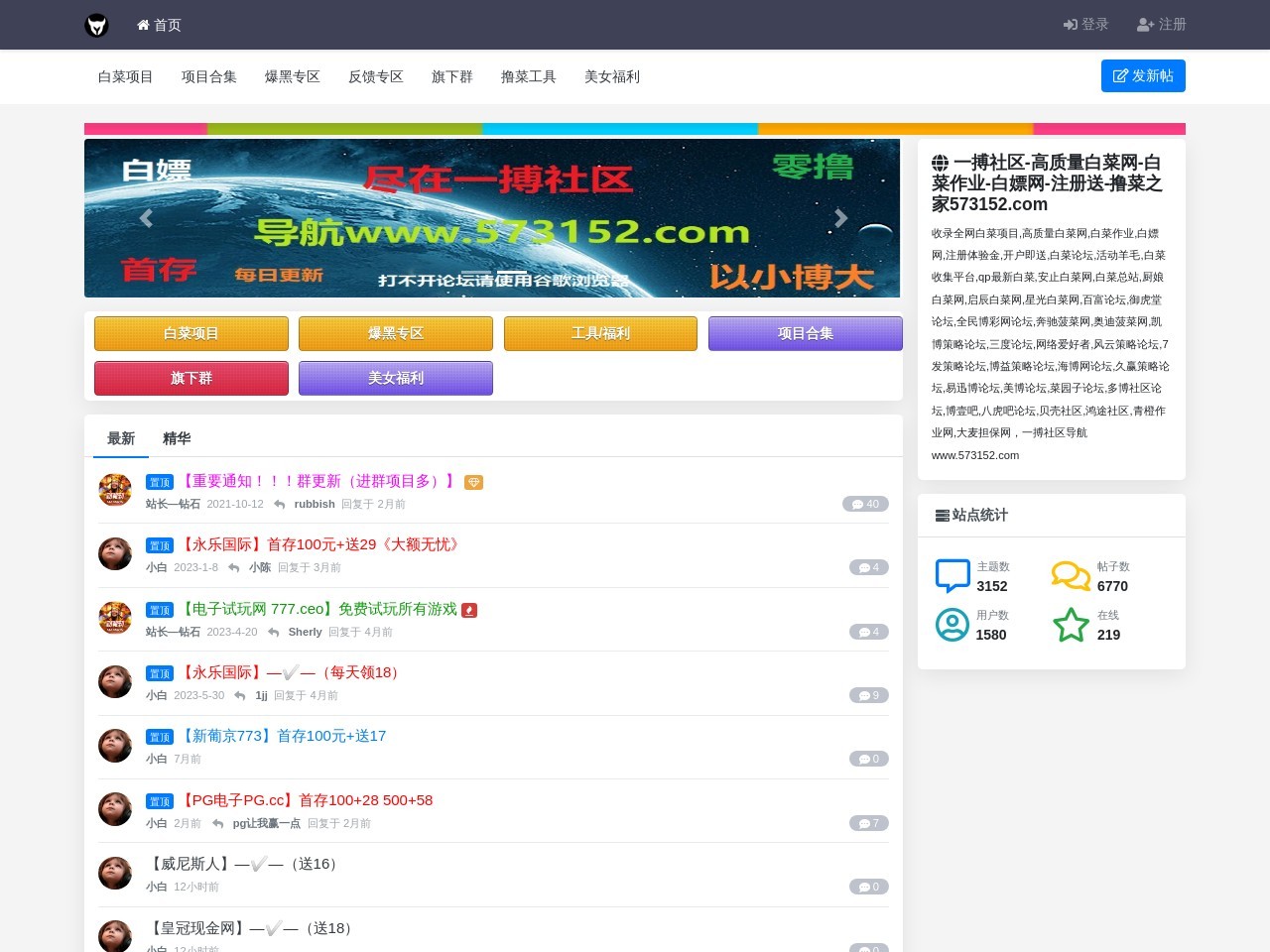Open the 新葡京773 首存100元+送17 thread

point(282,736)
